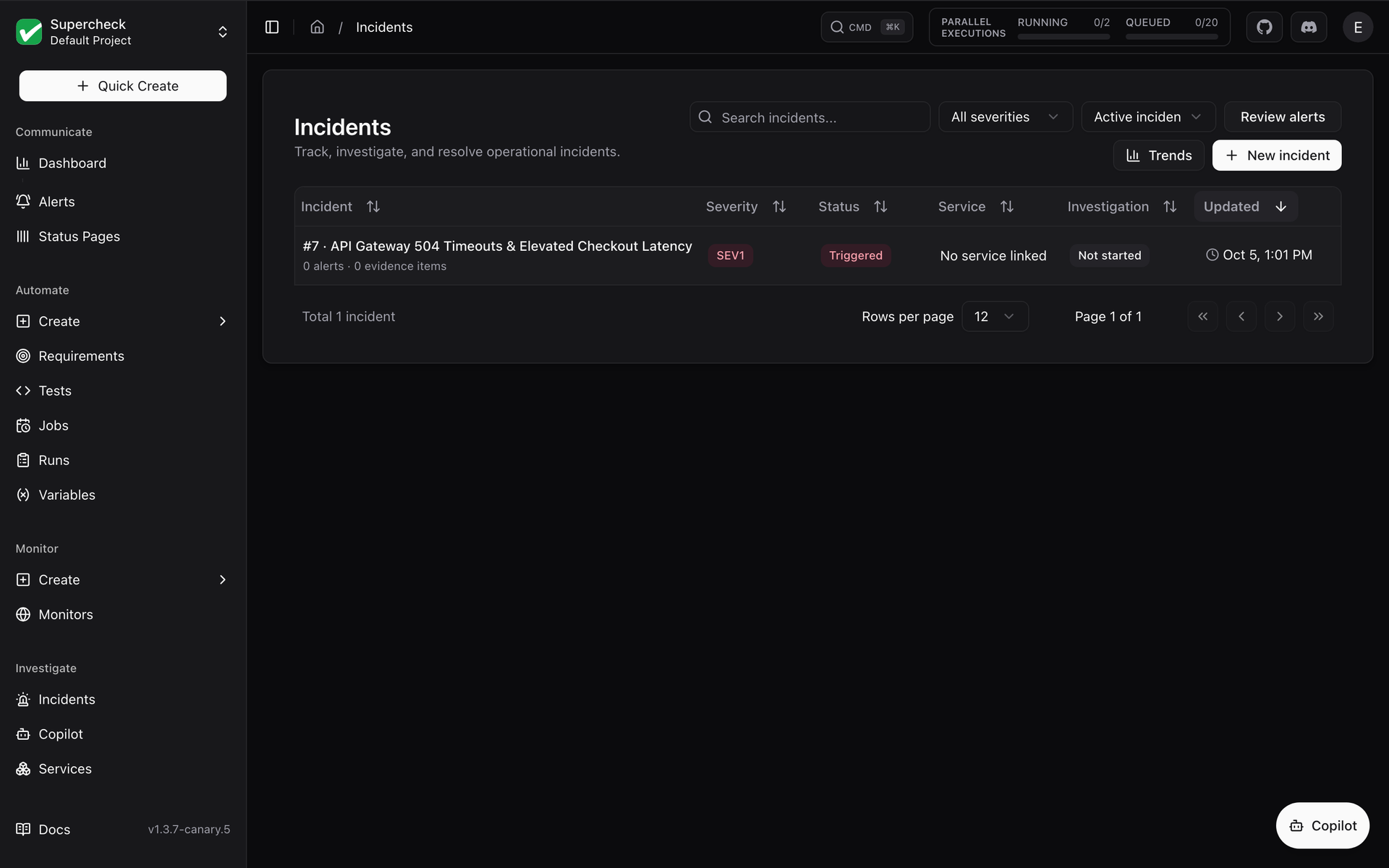Jump to last page of incidents
Image resolution: width=1389 pixels, height=868 pixels.
[x=1318, y=317]
